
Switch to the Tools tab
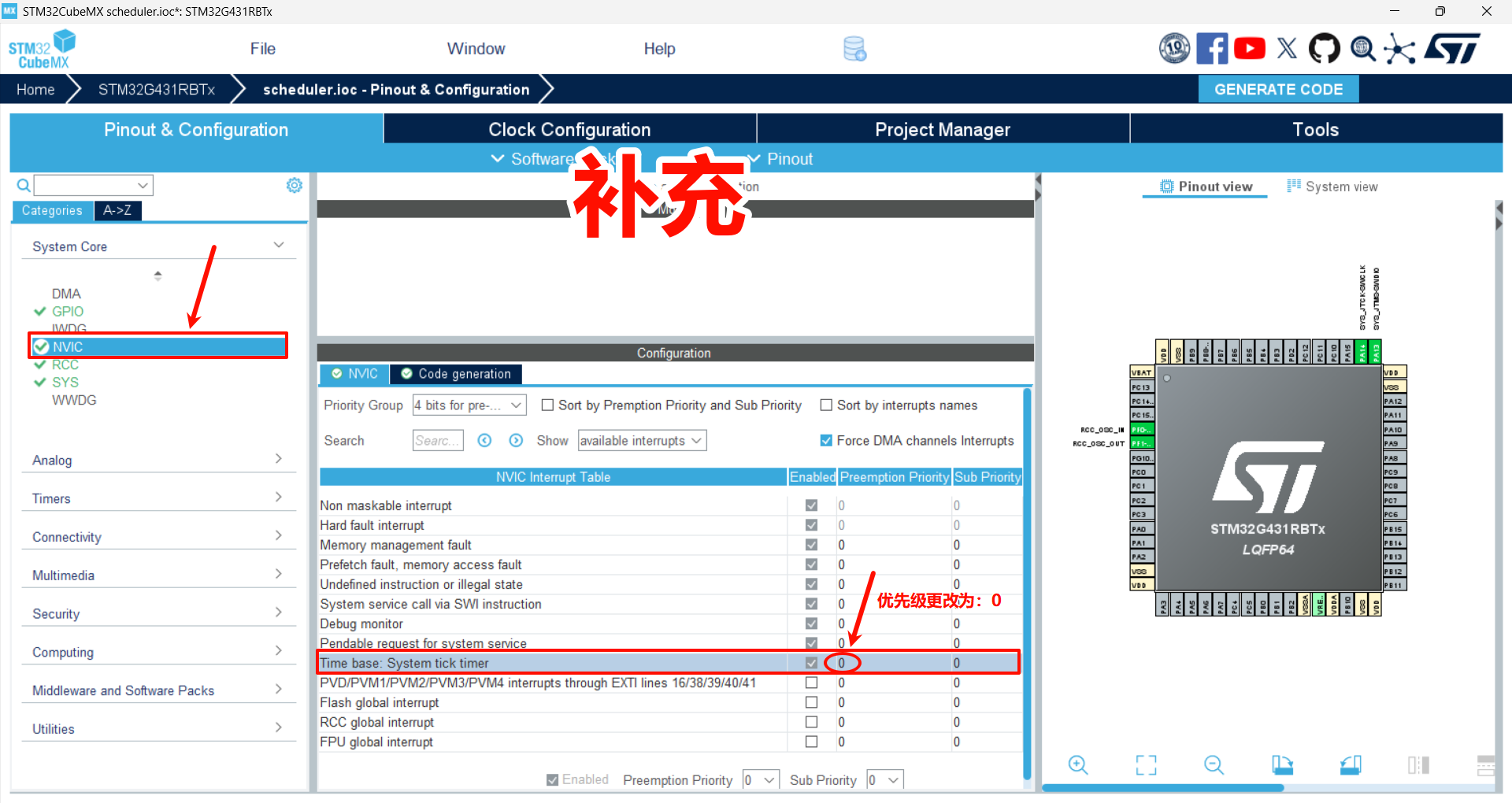[x=1316, y=129]
